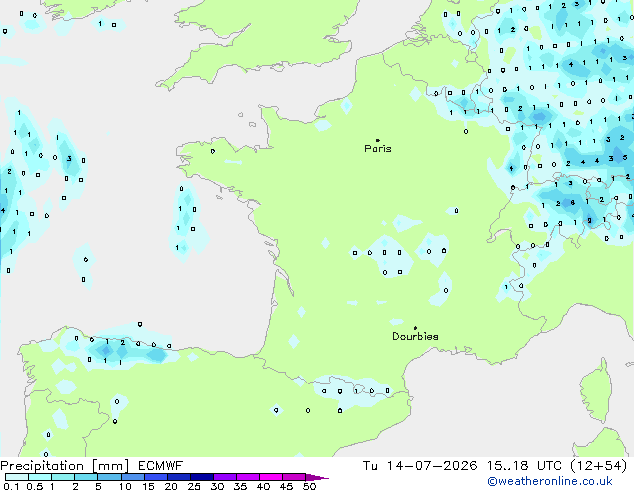Click the legend value '50'
Screen dimensions: 634x490
[310, 486]
